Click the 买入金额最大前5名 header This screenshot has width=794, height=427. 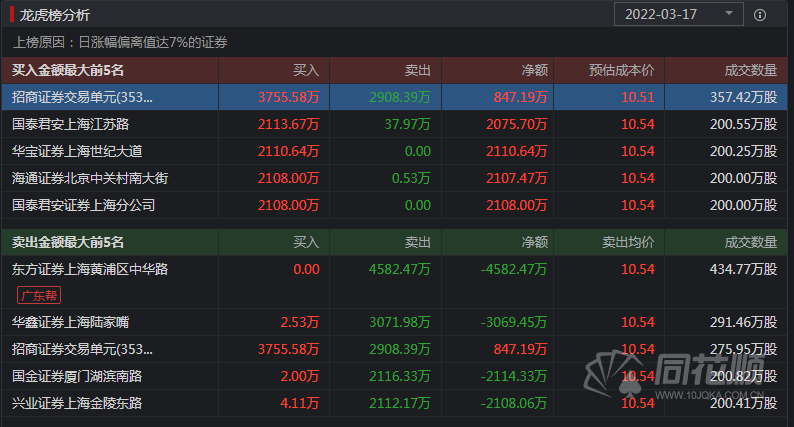68,70
